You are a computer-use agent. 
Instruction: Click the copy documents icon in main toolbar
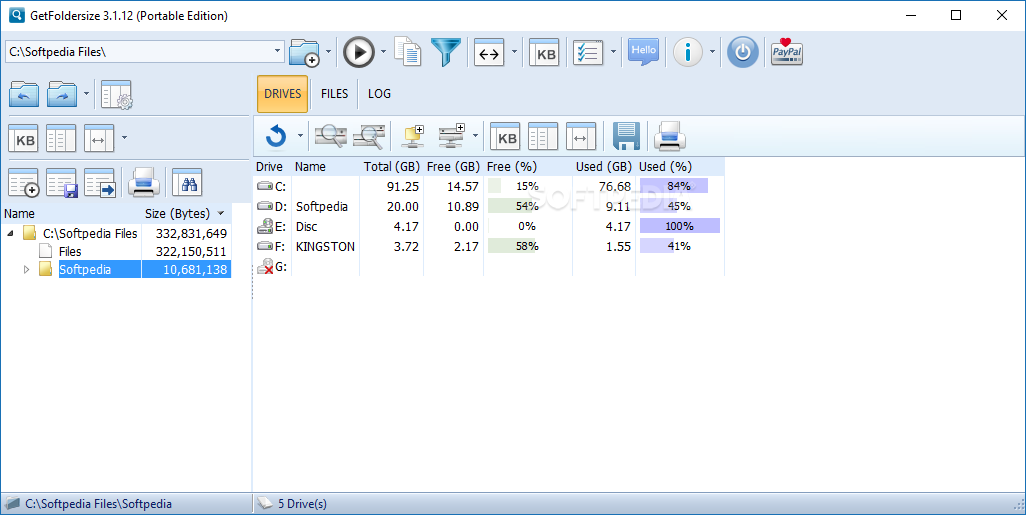tap(408, 52)
